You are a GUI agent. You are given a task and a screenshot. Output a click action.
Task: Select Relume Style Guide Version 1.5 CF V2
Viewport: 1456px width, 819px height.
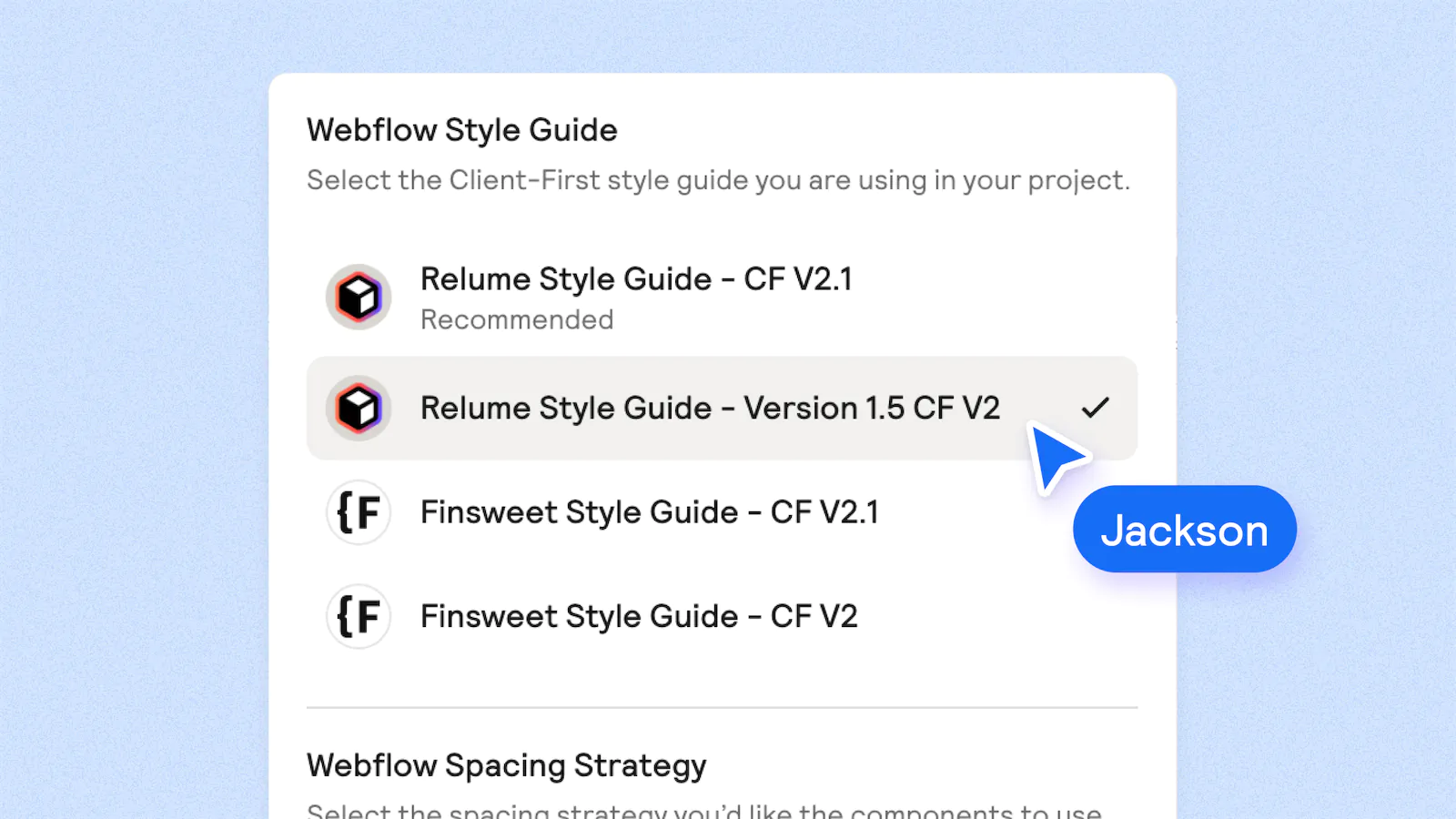coord(709,408)
